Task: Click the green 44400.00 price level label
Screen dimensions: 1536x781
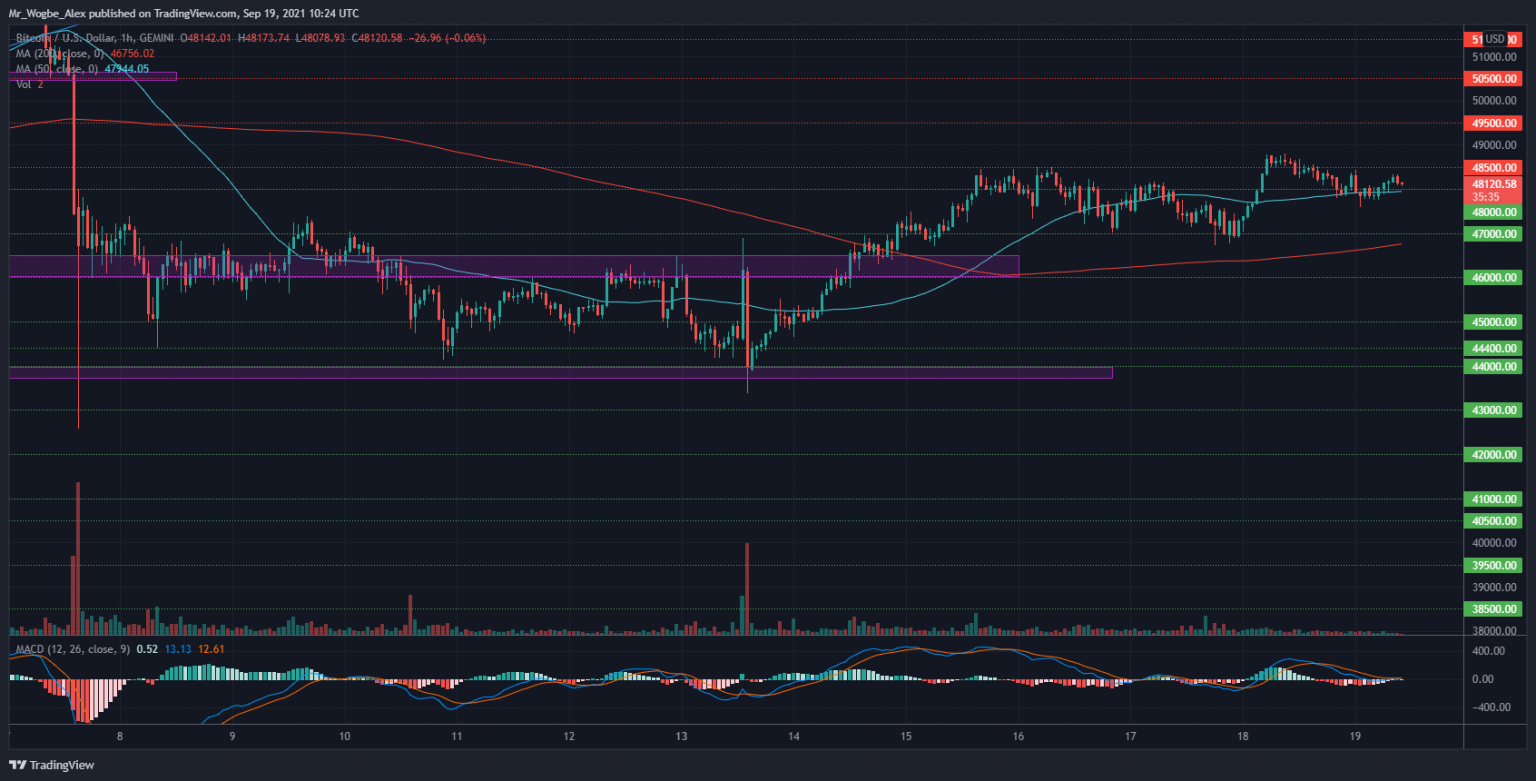Action: coord(1495,348)
